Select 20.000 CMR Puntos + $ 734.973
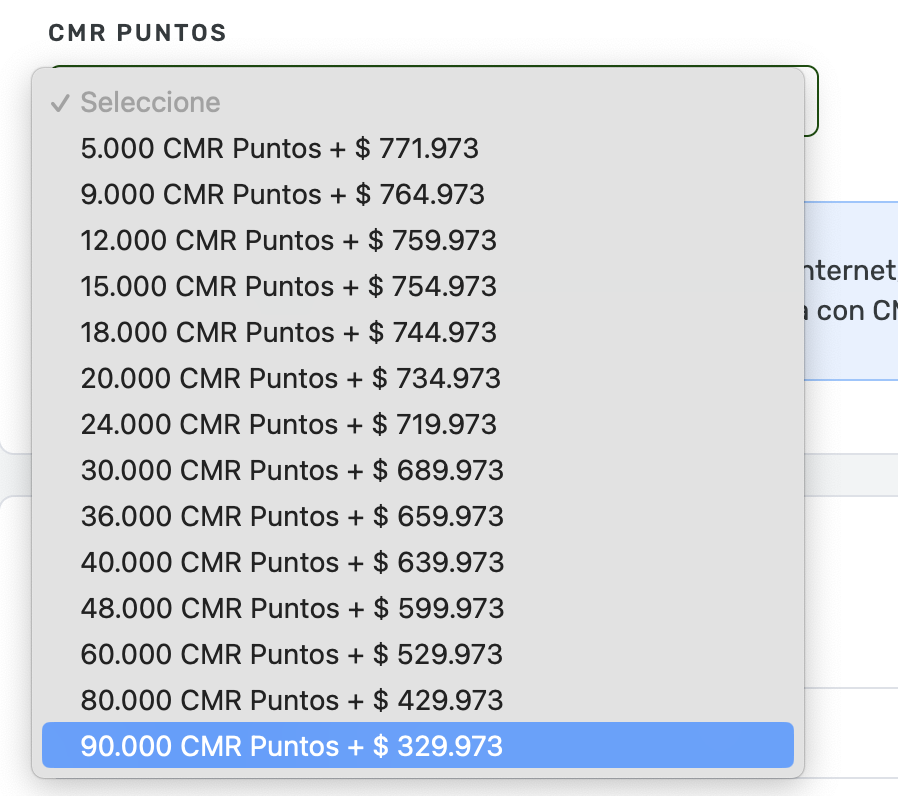The width and height of the screenshot is (898, 796). (290, 378)
